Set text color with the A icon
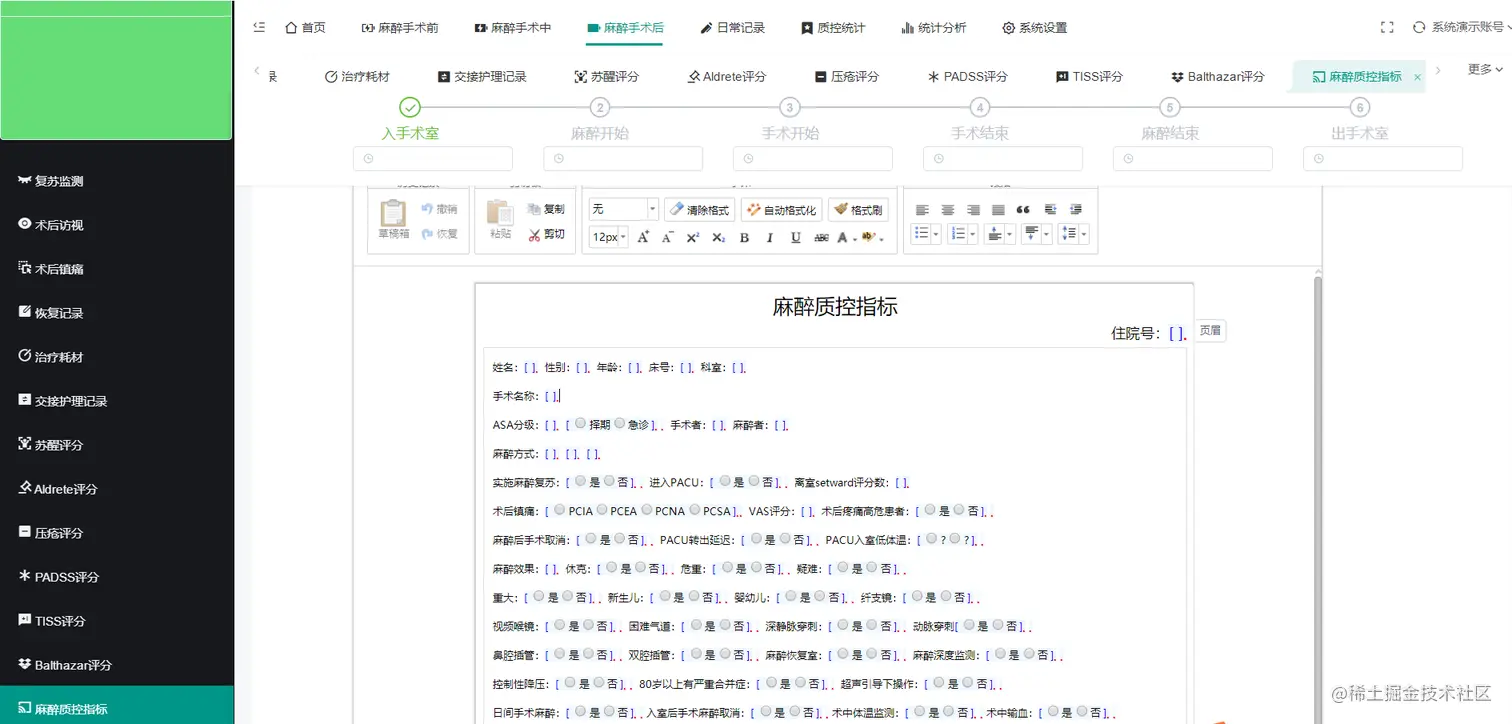Image resolution: width=1512 pixels, height=724 pixels. [x=843, y=238]
